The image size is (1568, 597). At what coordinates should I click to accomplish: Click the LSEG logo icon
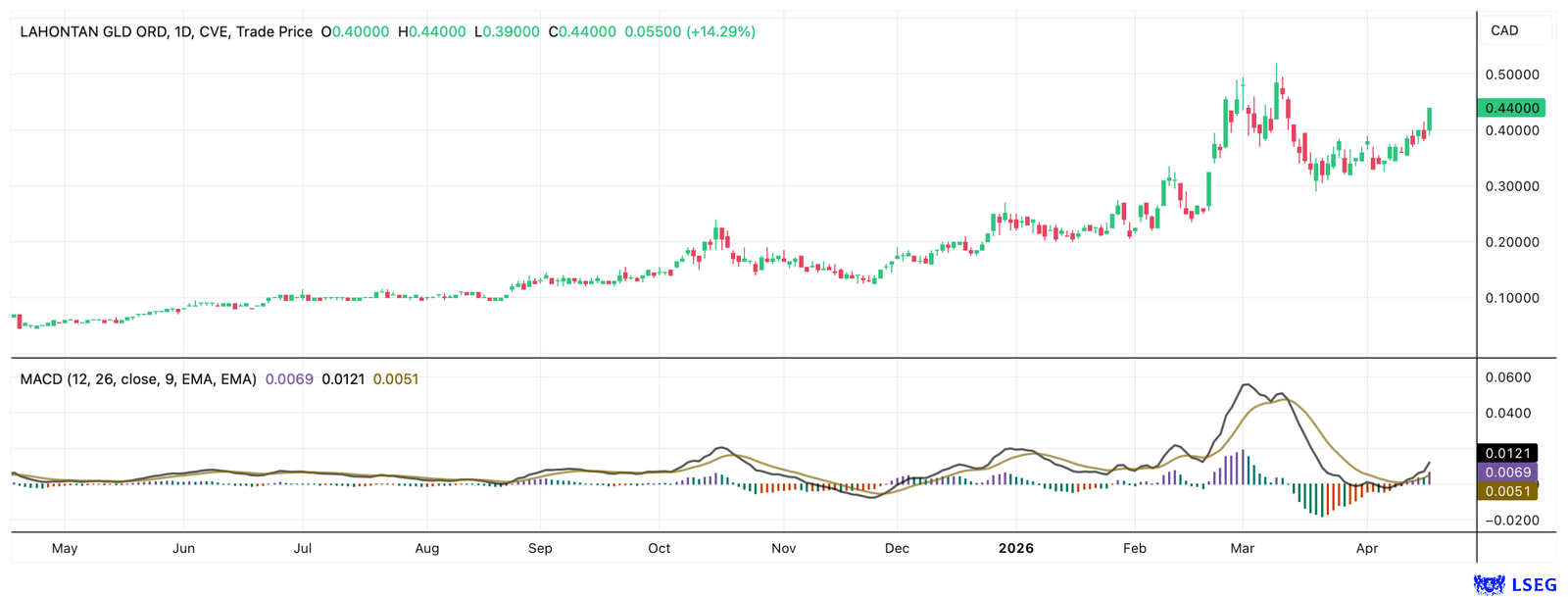click(1490, 585)
